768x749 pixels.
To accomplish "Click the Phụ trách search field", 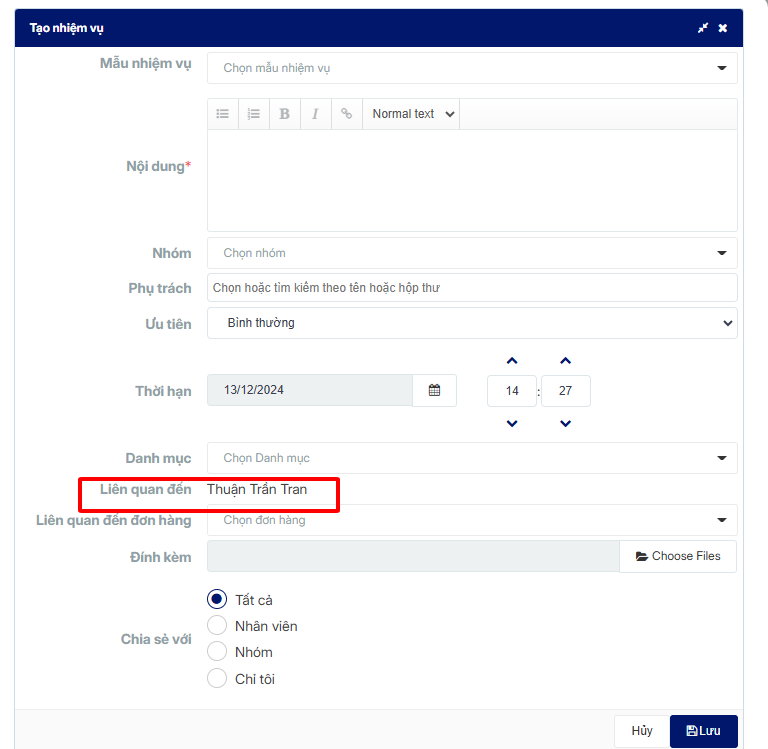I will 472,288.
